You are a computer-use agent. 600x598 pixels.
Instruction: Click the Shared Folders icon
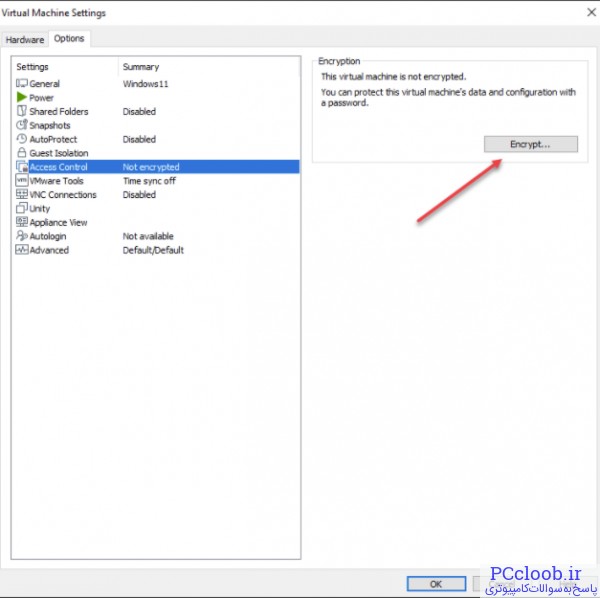22,111
